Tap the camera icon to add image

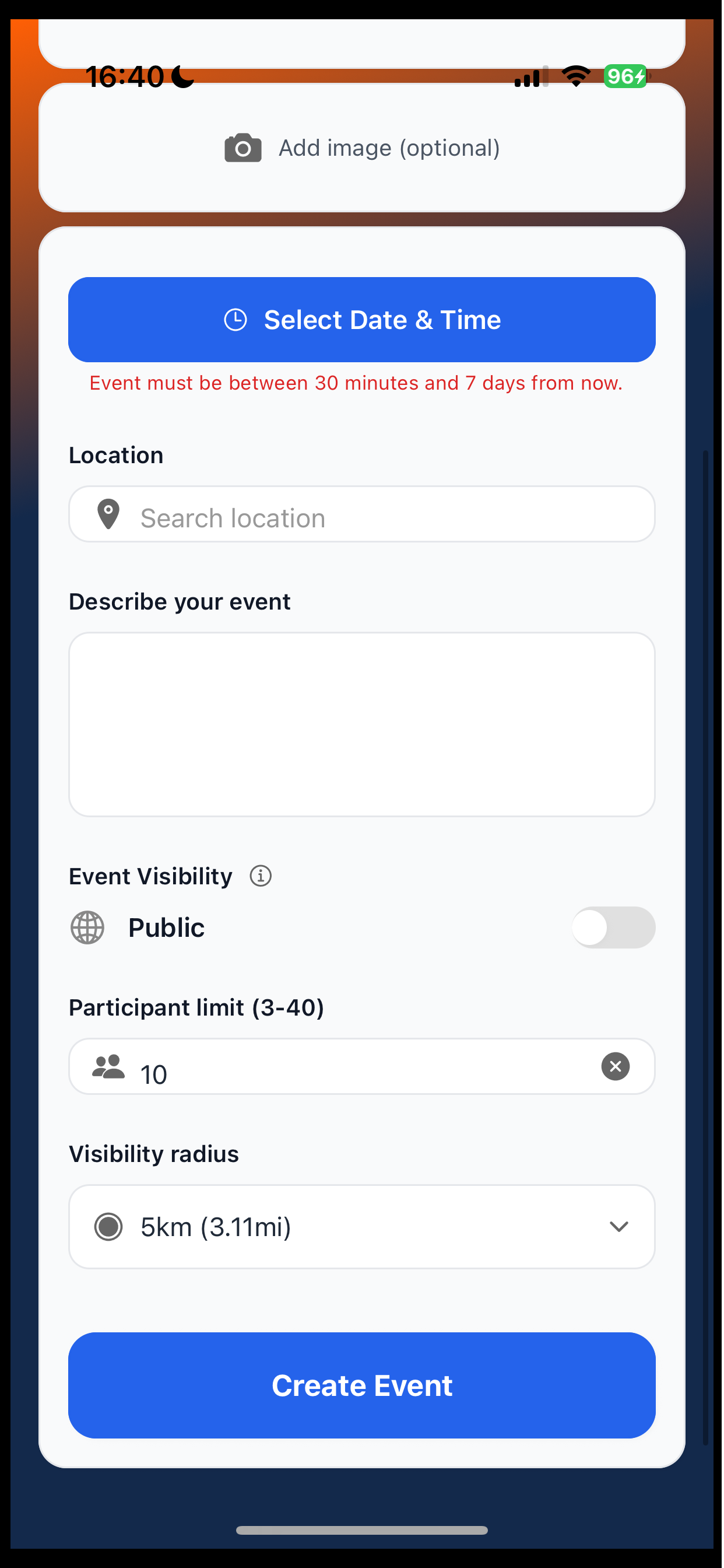click(x=242, y=148)
